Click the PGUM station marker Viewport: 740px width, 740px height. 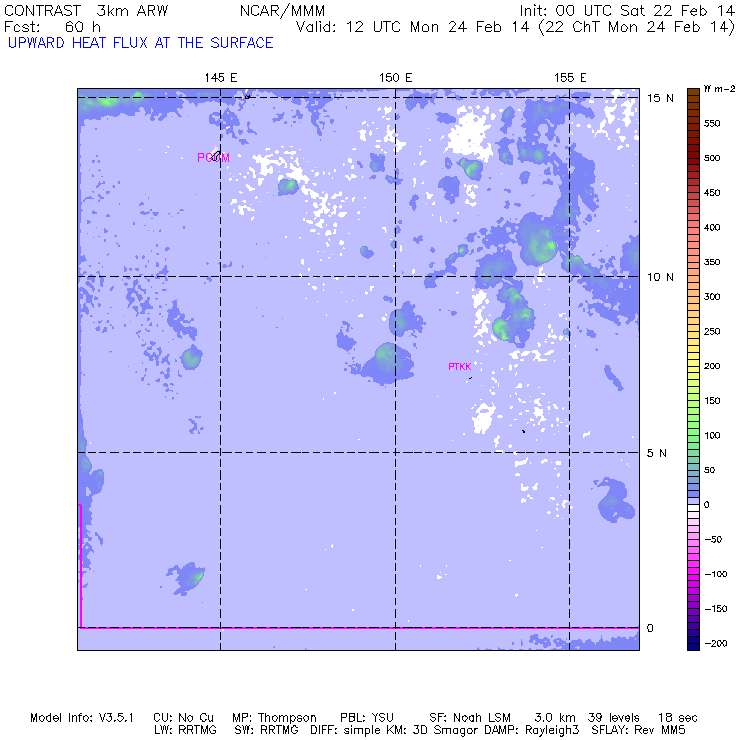pyautogui.click(x=213, y=158)
